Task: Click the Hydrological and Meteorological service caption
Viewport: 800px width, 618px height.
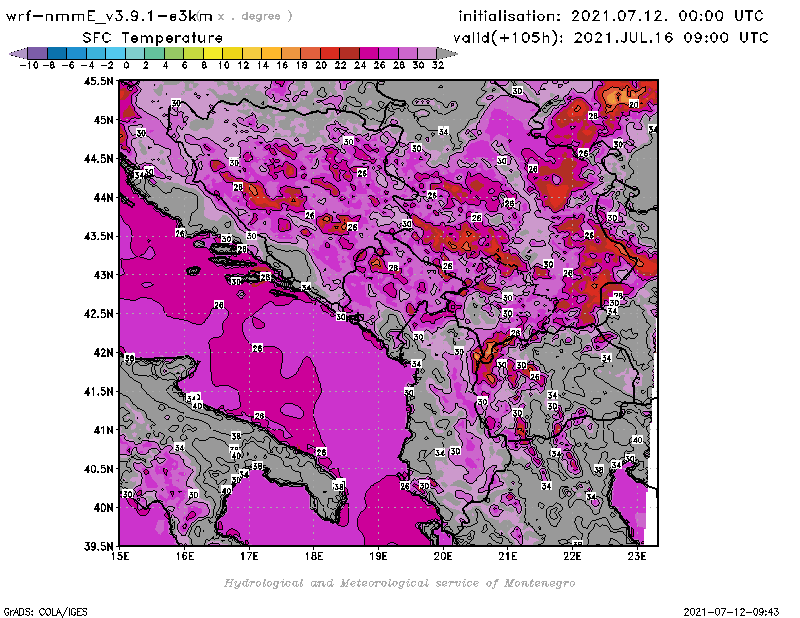Action: [x=399, y=583]
